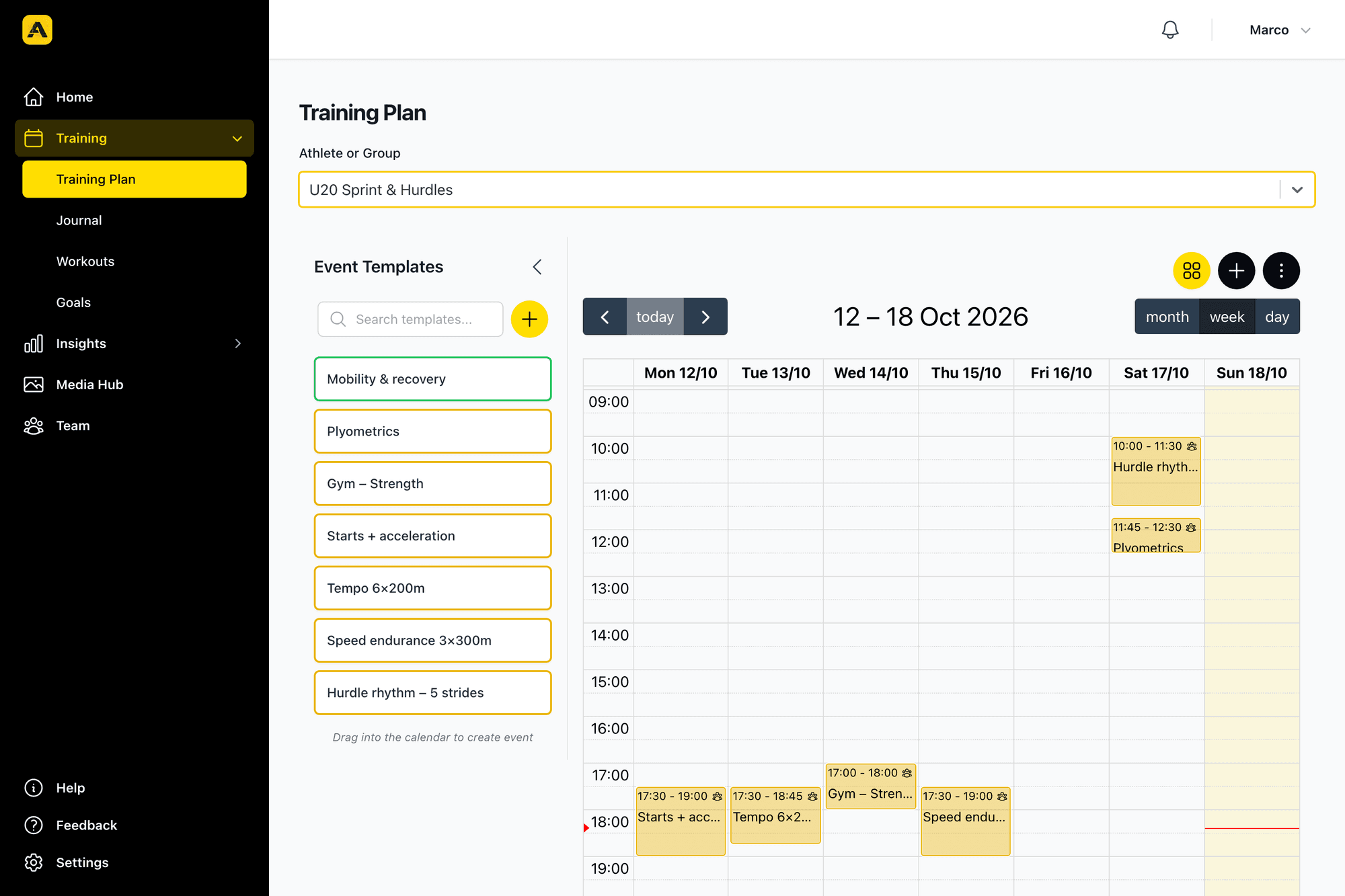This screenshot has height=896, width=1345.
Task: Open Journal from sidebar
Action: 134,220
